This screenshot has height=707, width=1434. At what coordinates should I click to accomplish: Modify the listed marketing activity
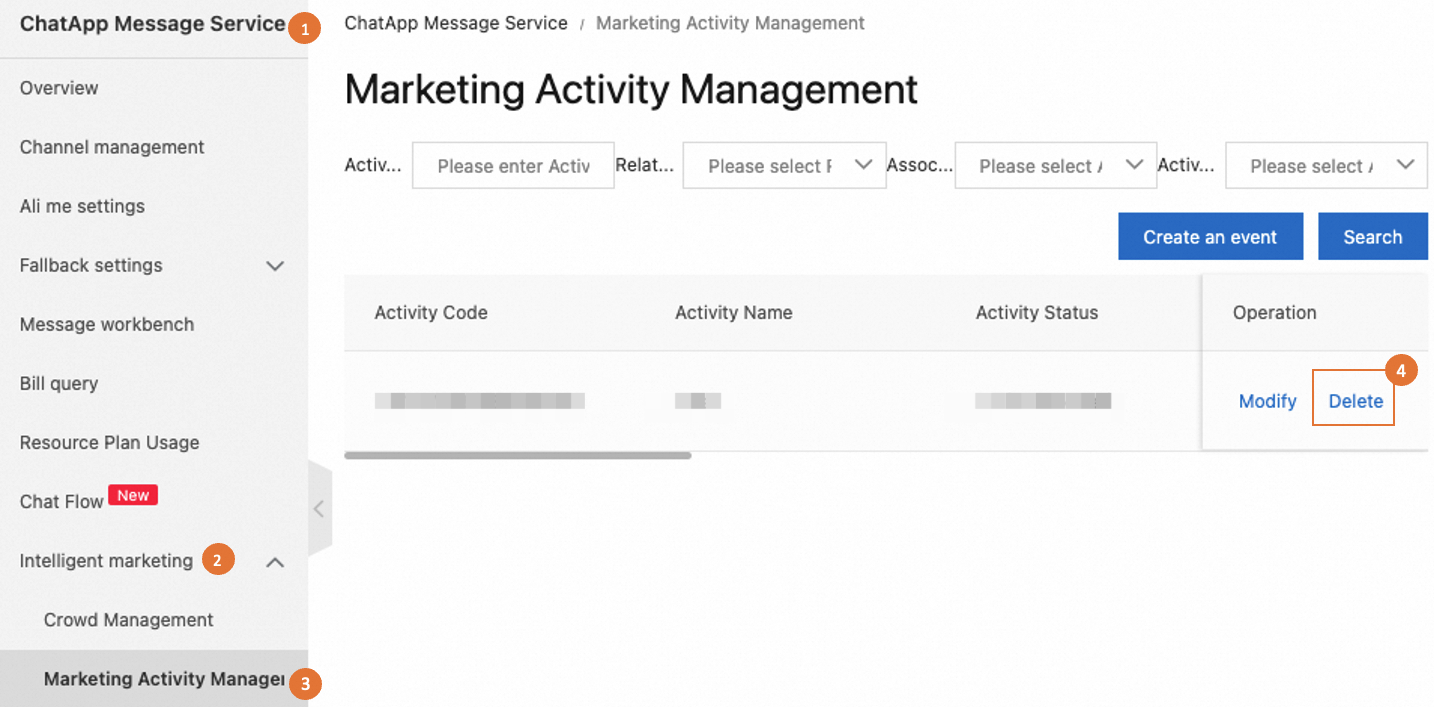click(1267, 401)
